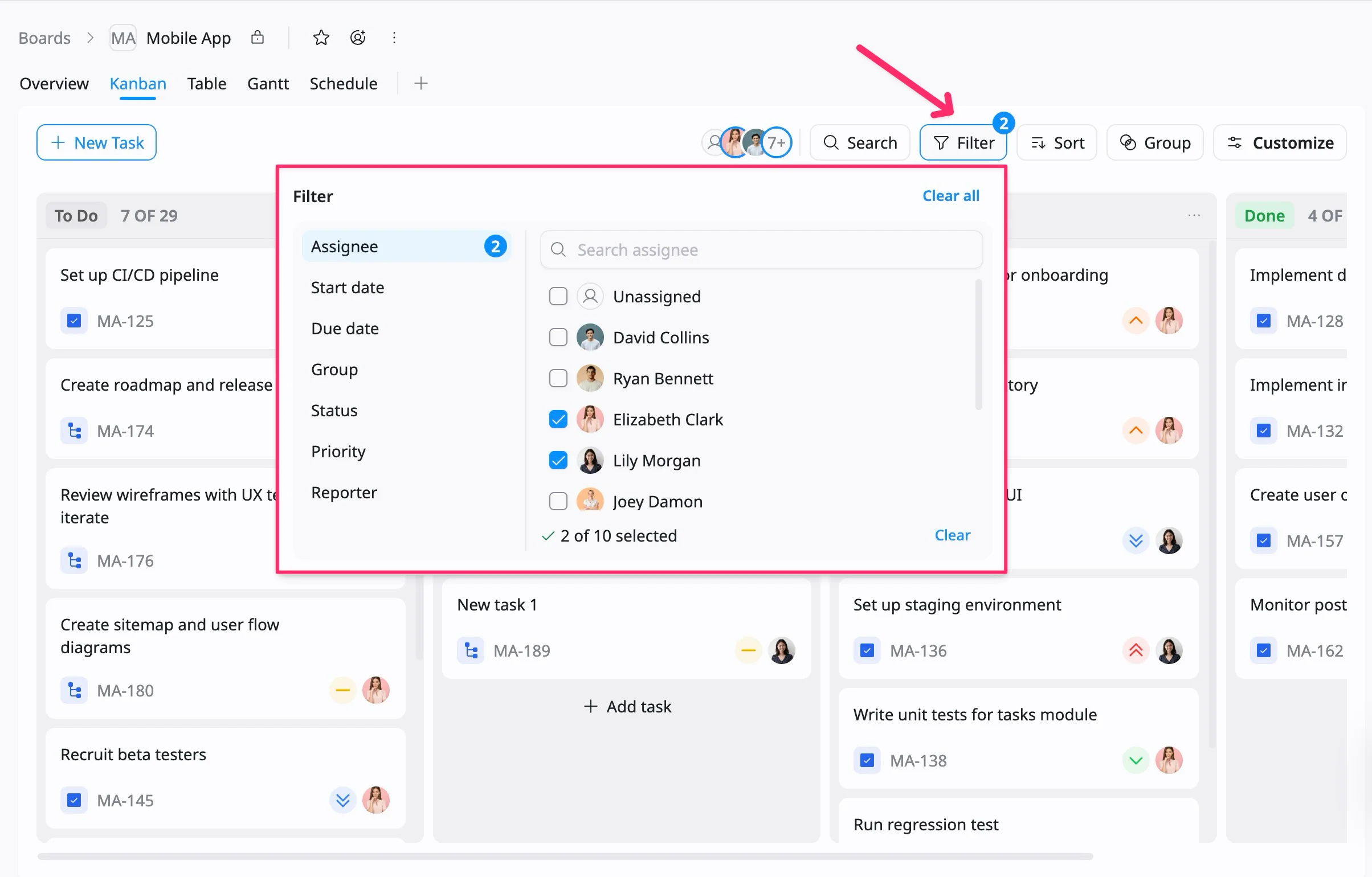Click the Done column label

pos(1264,215)
